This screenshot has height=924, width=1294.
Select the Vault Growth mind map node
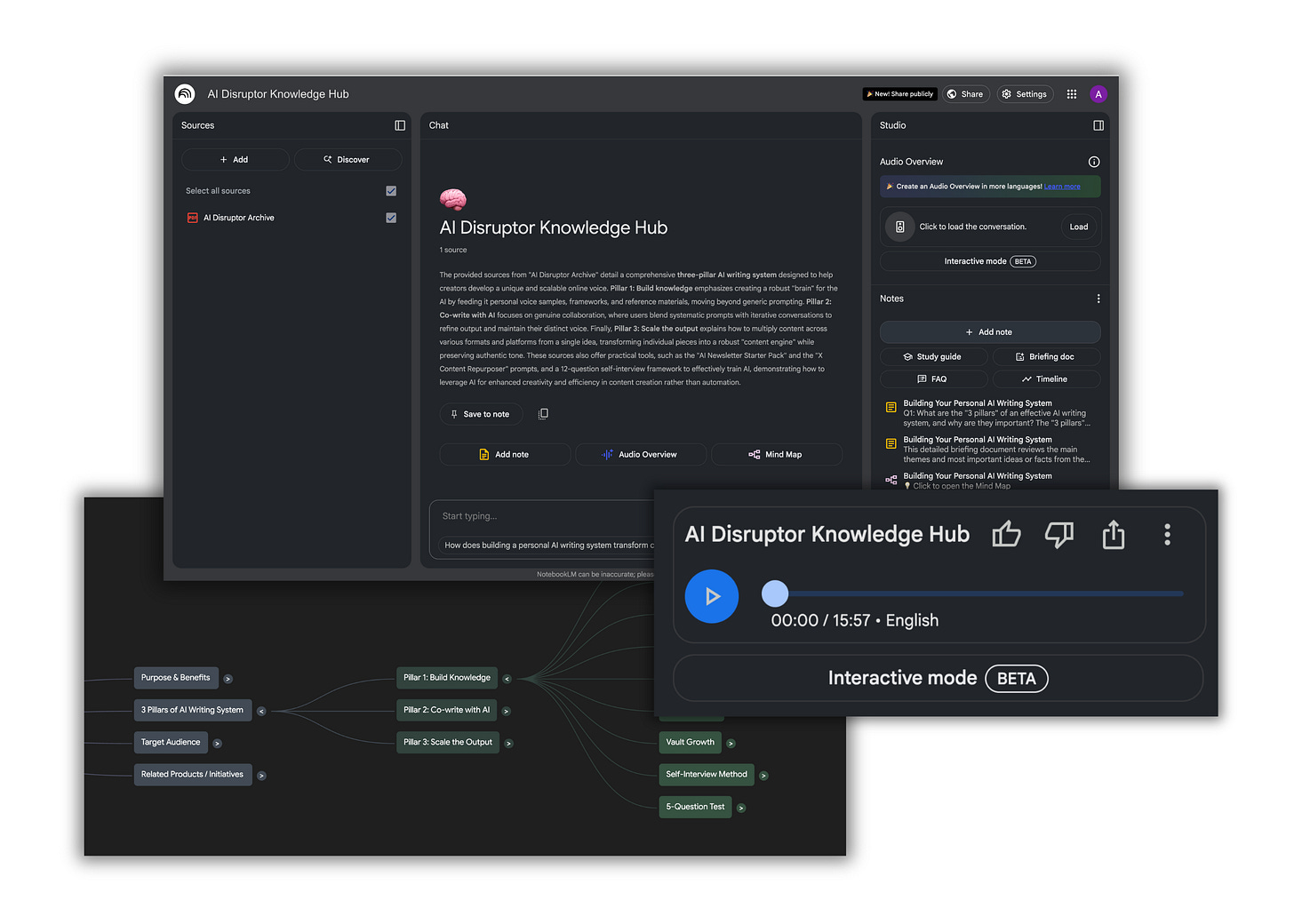691,743
